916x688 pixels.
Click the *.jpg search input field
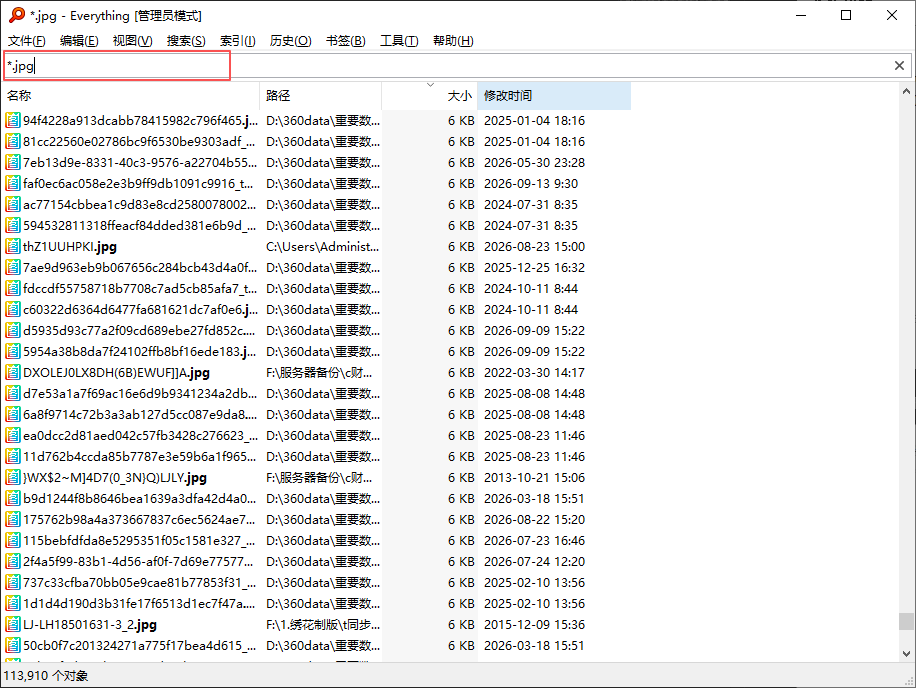[x=450, y=65]
